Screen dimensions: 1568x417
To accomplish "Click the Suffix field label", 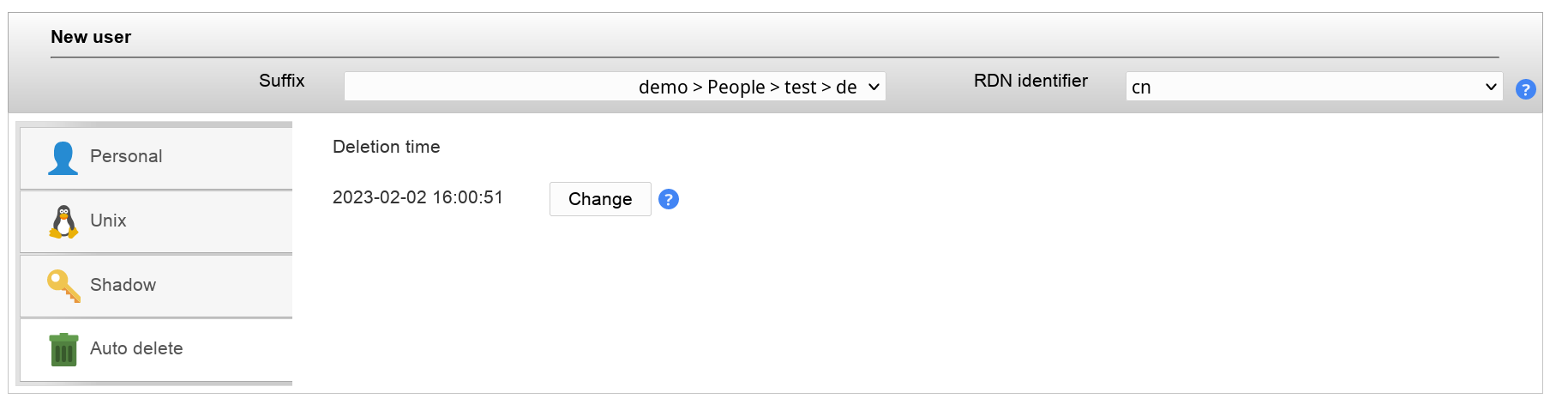I will point(281,81).
